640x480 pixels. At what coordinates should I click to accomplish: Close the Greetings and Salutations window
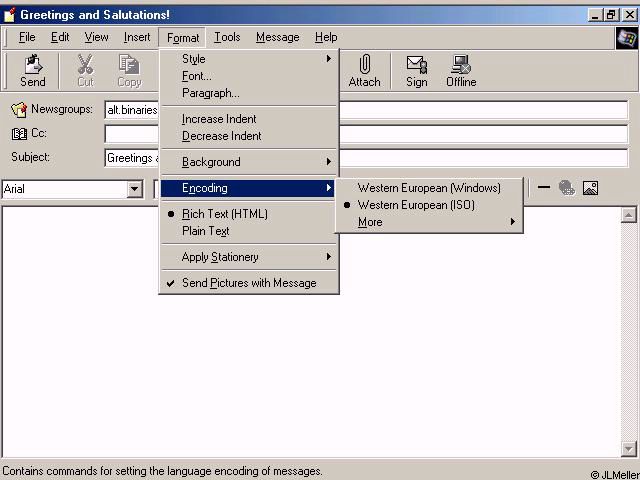630,15
